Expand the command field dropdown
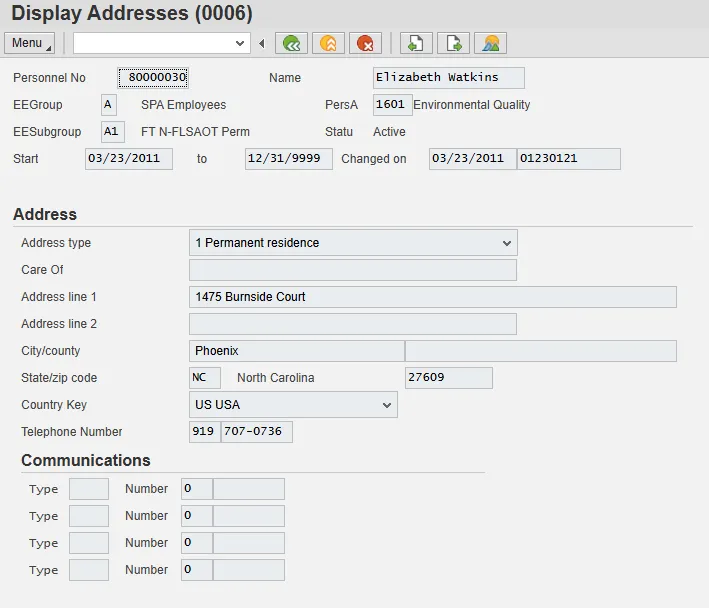 [240, 43]
